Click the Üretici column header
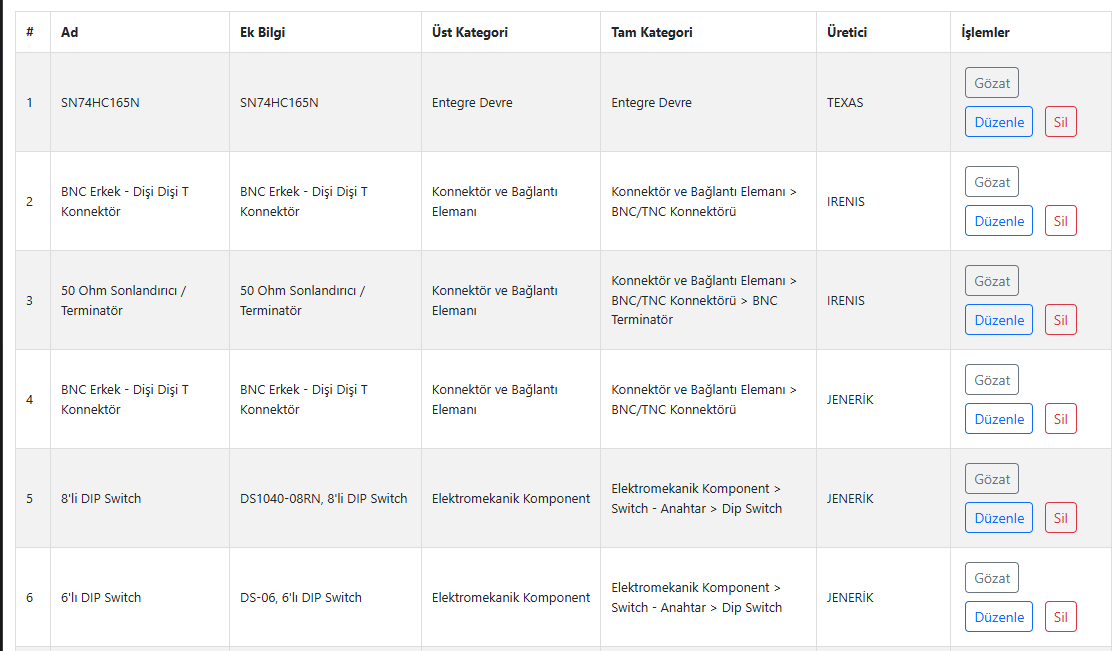Screen dimensions: 1117x651 [846, 32]
